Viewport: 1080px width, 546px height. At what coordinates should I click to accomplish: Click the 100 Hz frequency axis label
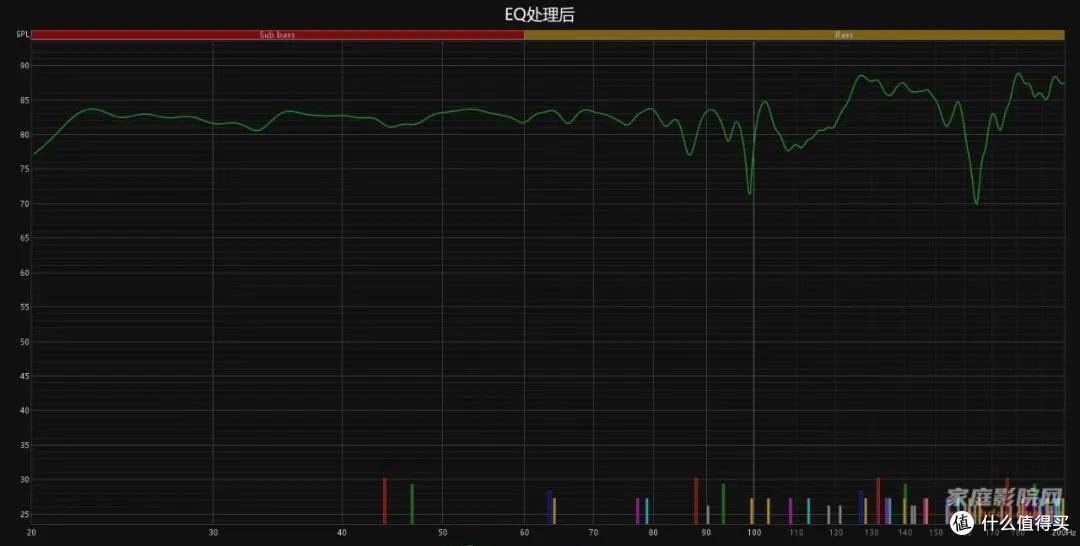click(754, 532)
